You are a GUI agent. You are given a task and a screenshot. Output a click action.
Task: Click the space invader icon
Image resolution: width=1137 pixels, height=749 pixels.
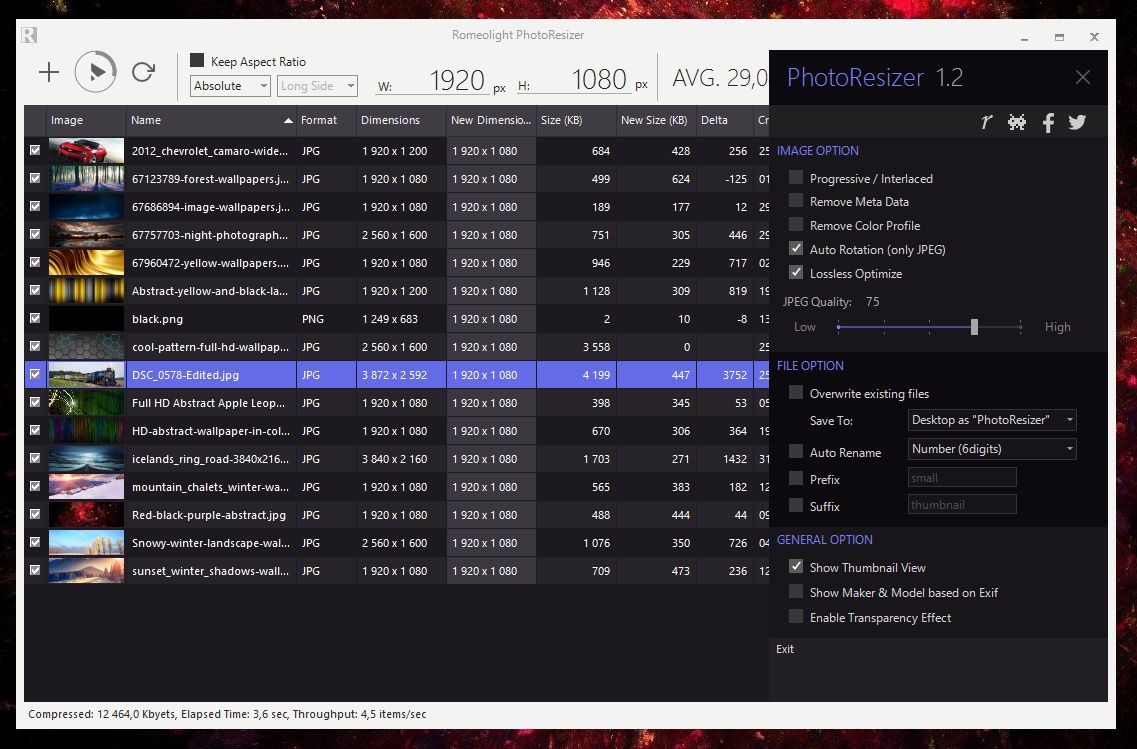(1017, 122)
